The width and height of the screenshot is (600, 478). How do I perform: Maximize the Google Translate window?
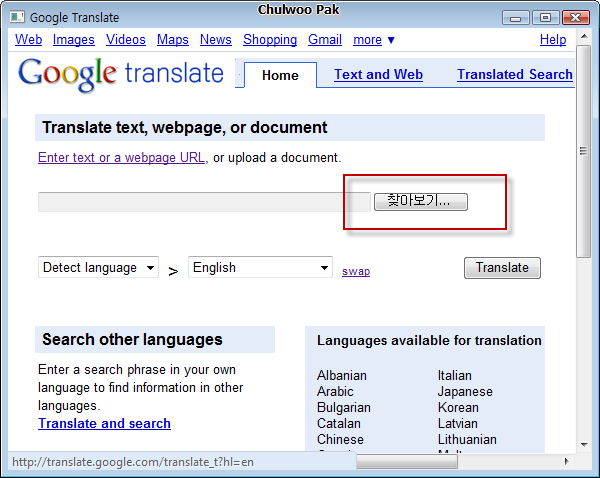pyautogui.click(x=545, y=18)
